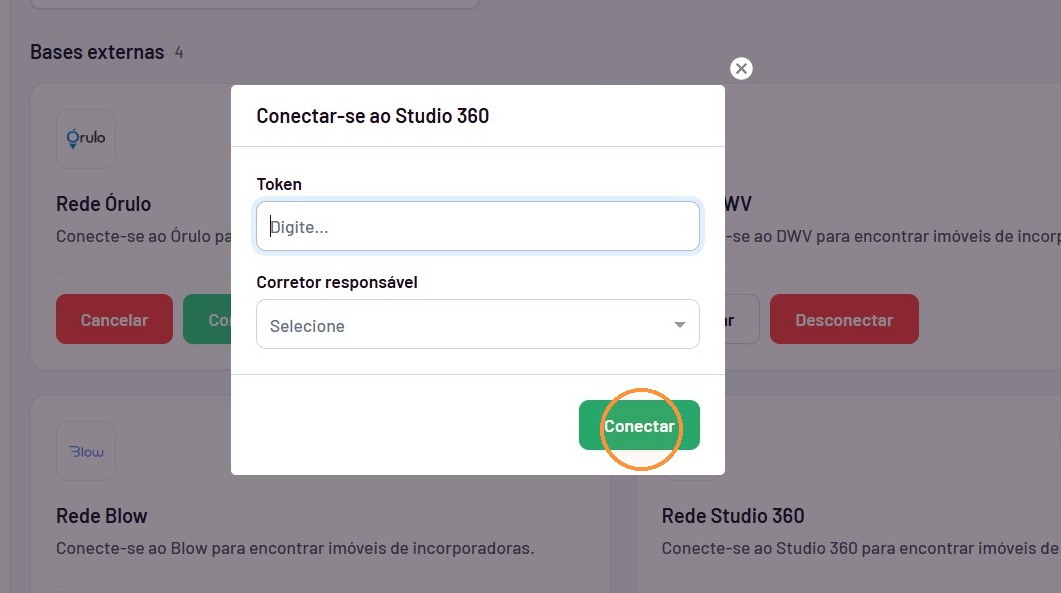Focus the Token input field
The width and height of the screenshot is (1061, 593).
478,226
